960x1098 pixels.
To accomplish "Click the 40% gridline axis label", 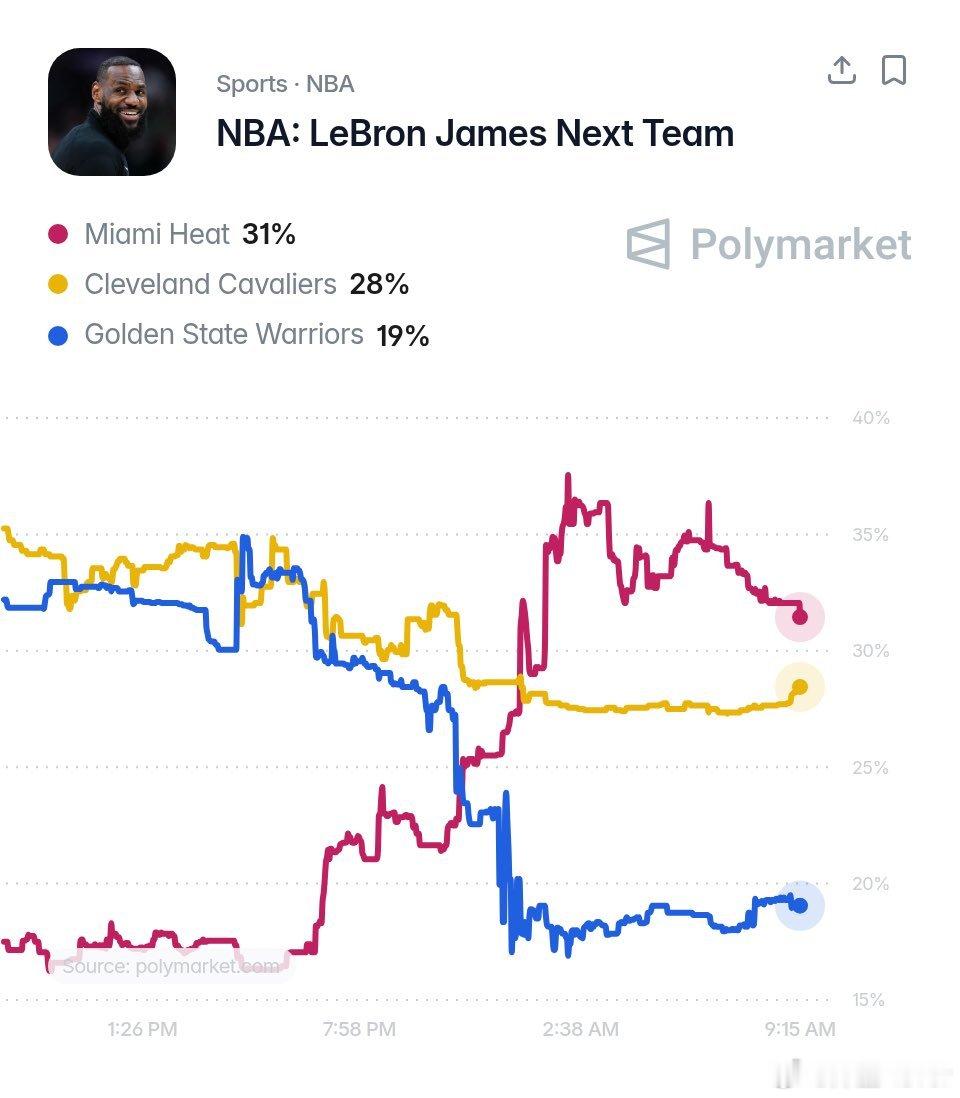I will [871, 418].
